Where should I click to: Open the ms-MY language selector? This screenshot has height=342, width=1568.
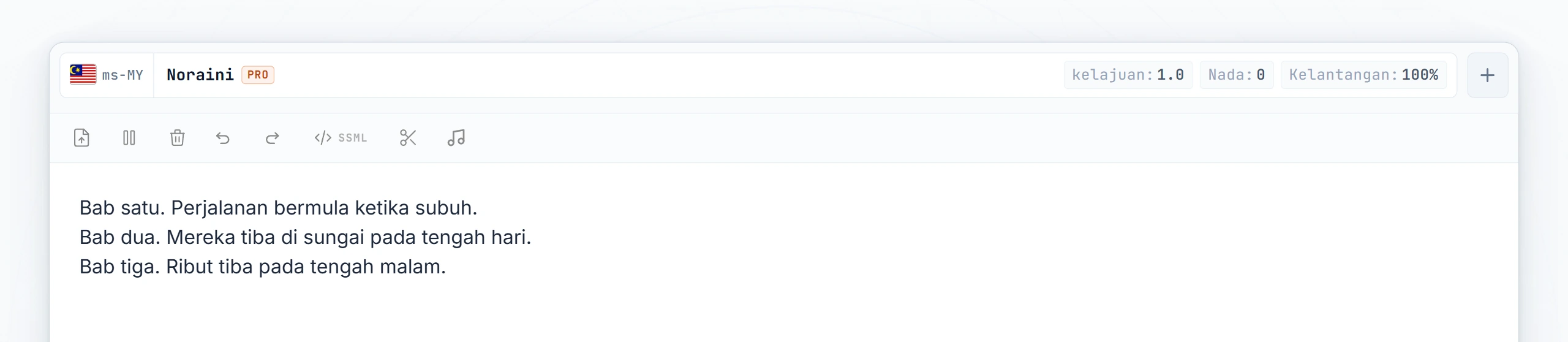(x=107, y=75)
